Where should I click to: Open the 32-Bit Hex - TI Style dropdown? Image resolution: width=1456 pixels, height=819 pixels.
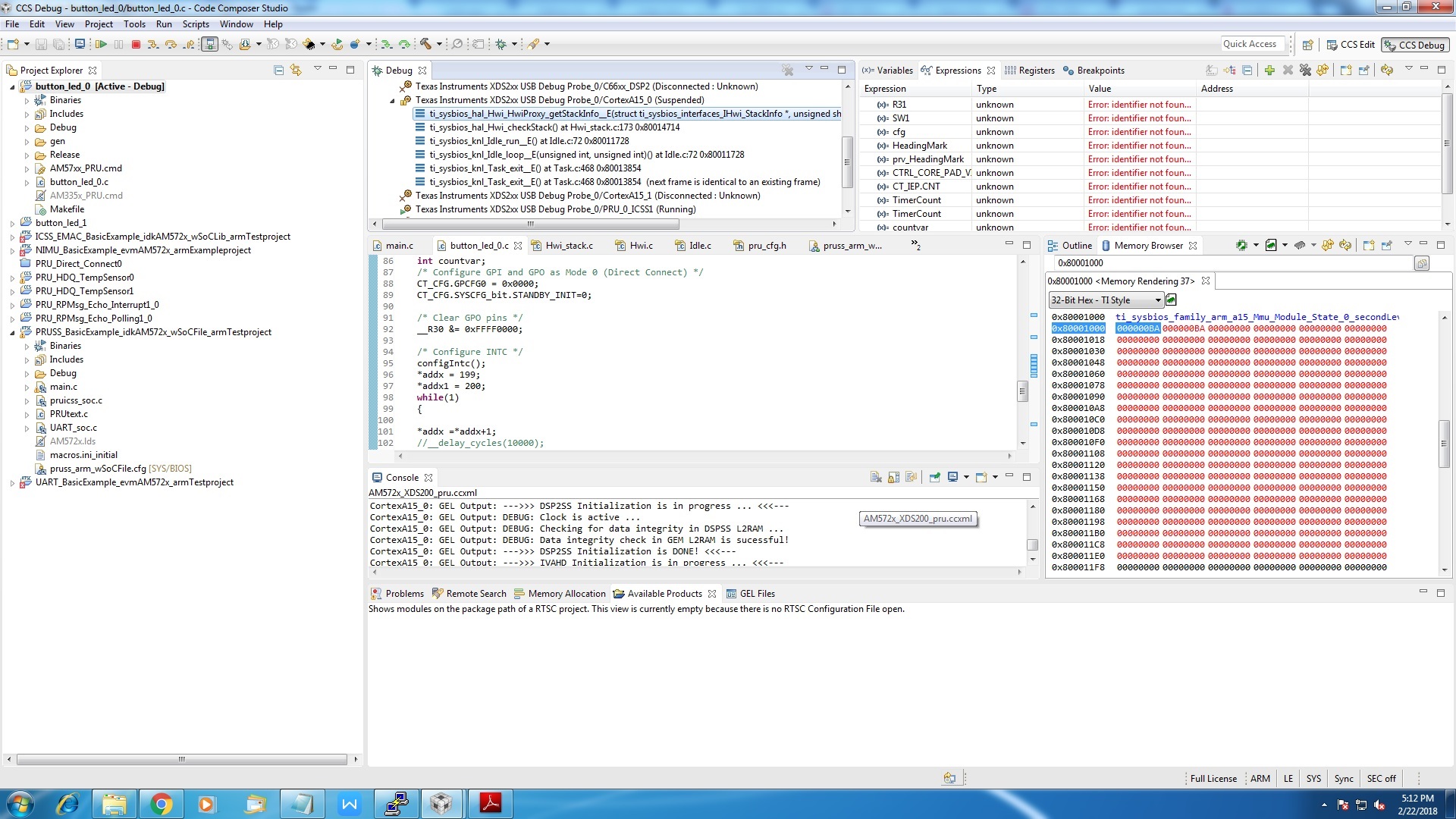point(1106,300)
